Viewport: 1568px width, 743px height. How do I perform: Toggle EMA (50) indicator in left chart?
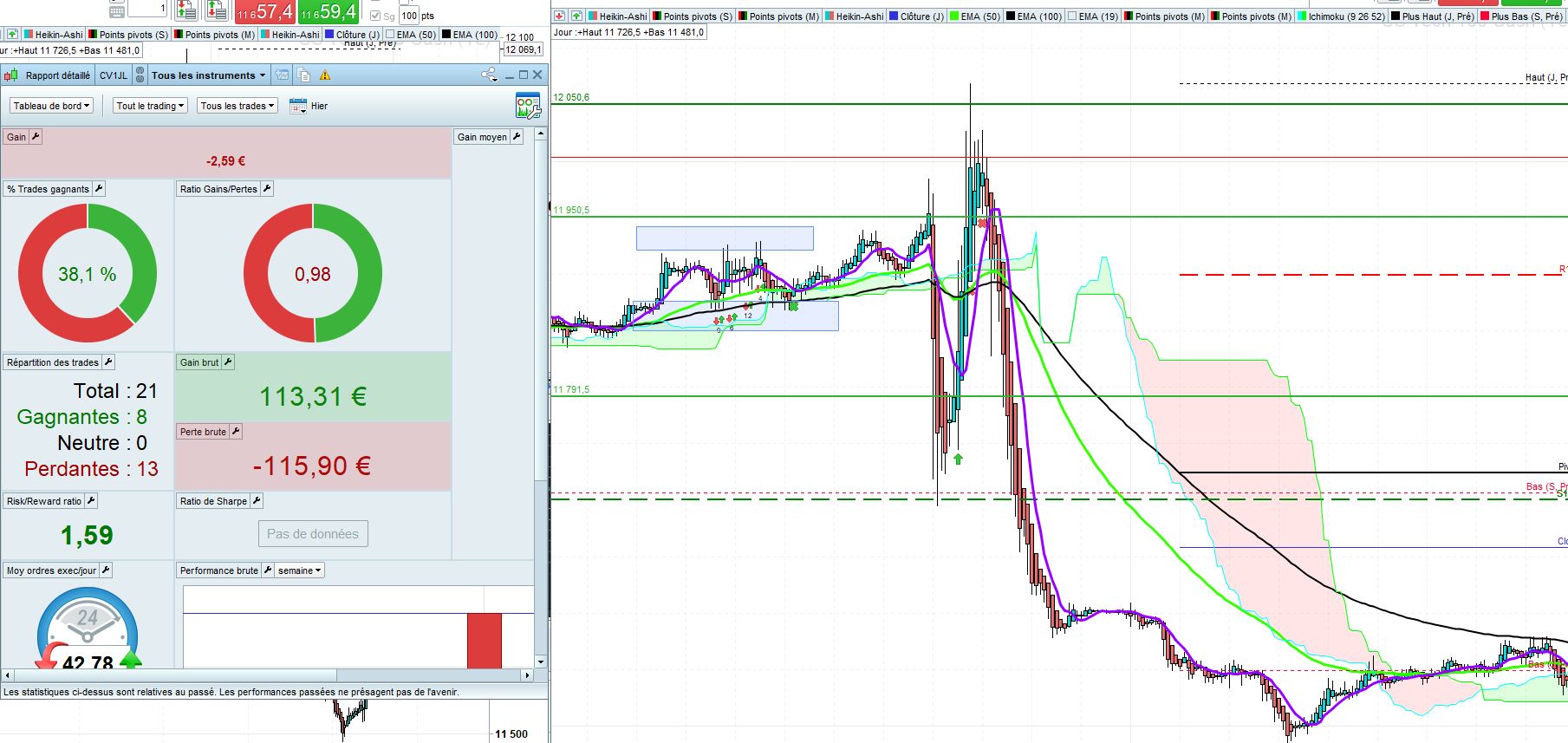click(390, 35)
